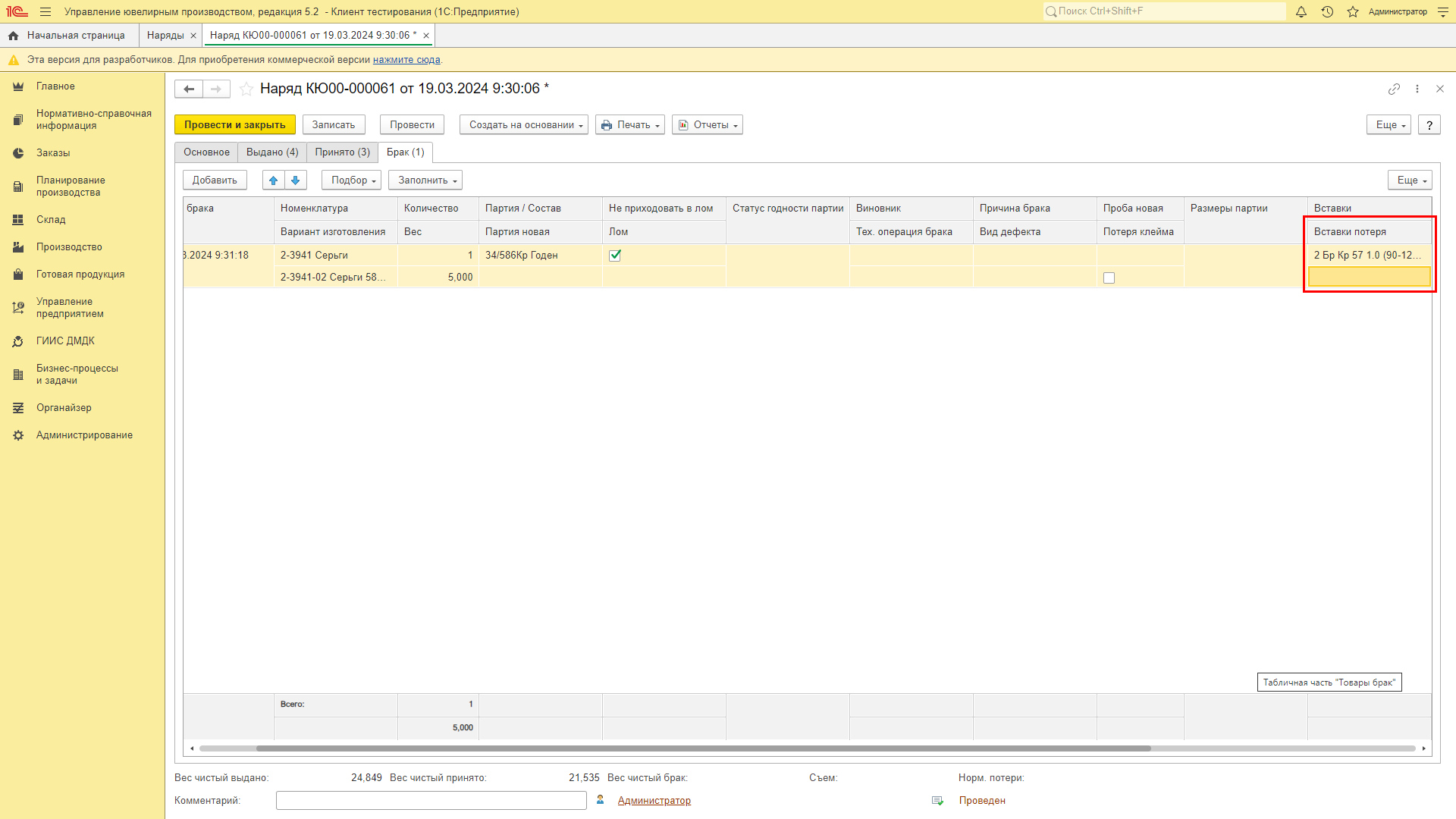Click the Органайзер sidebar icon
1456x819 pixels.
[x=18, y=408]
